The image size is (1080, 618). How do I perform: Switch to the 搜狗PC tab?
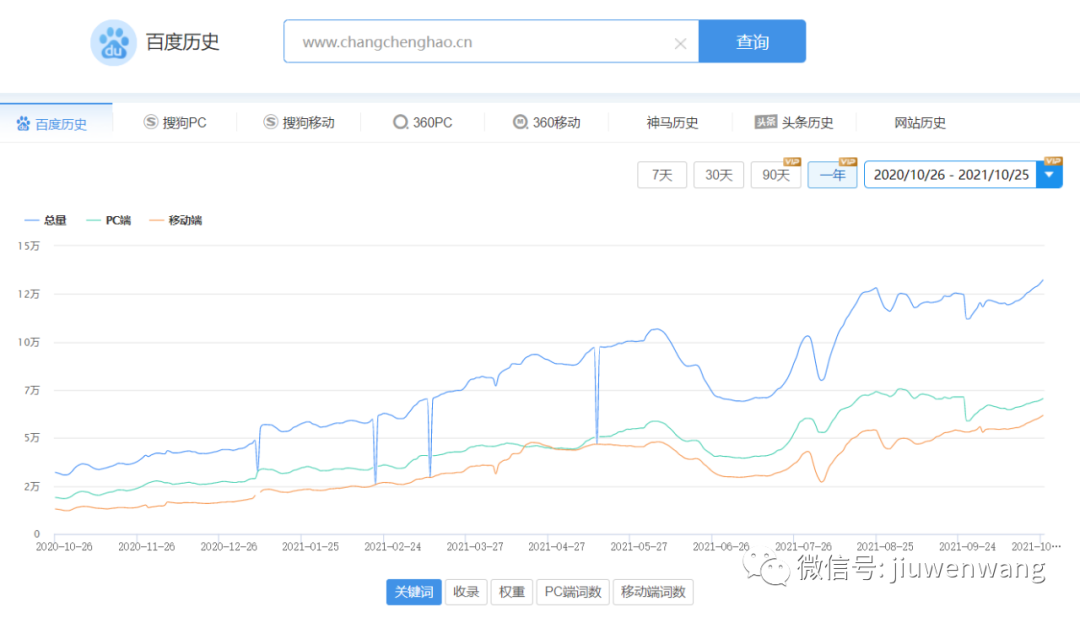[175, 123]
